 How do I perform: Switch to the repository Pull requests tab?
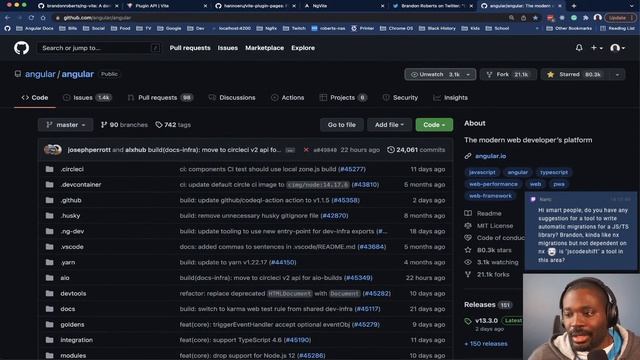tap(160, 98)
